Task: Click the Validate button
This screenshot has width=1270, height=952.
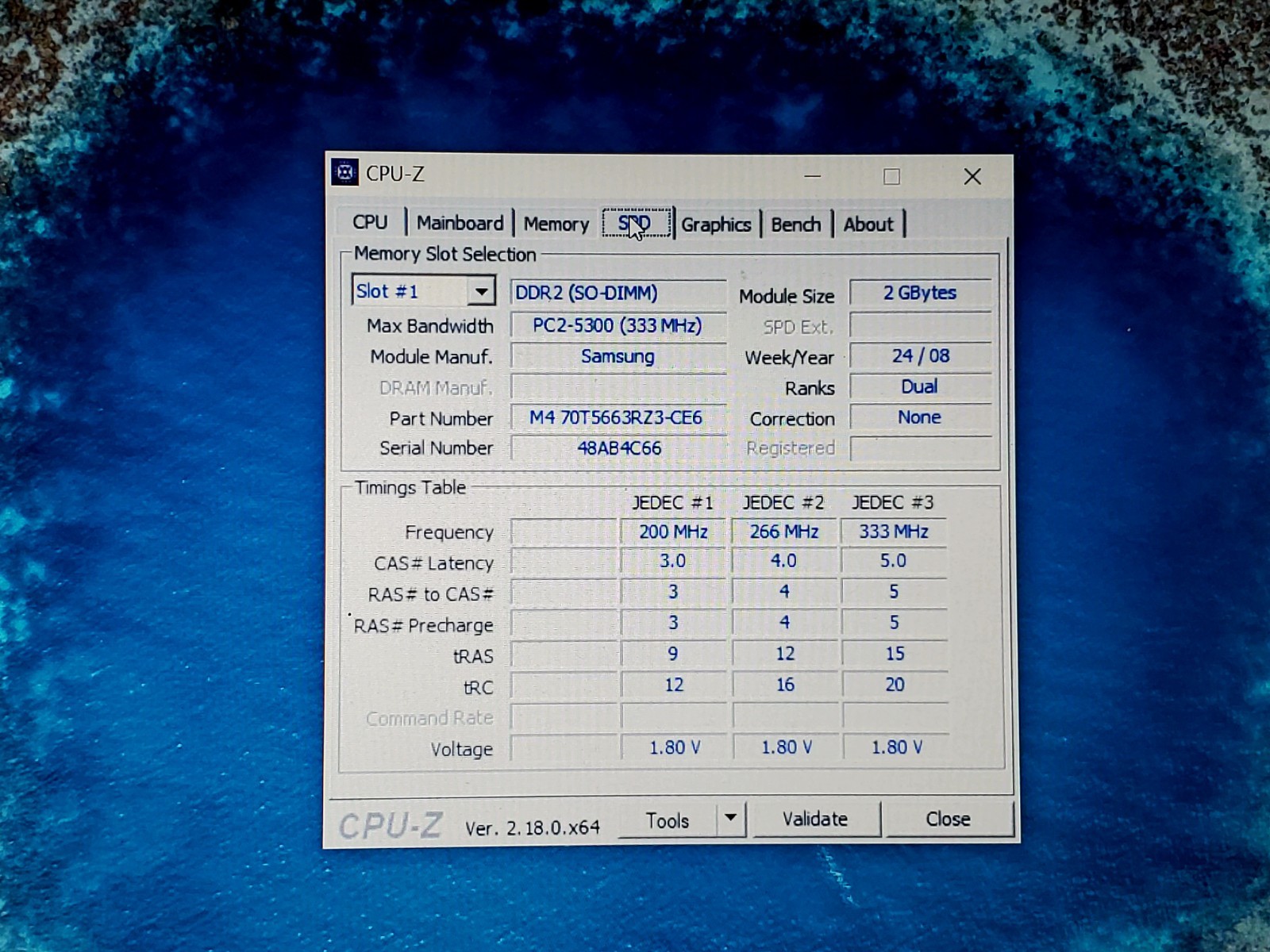Action: (815, 819)
